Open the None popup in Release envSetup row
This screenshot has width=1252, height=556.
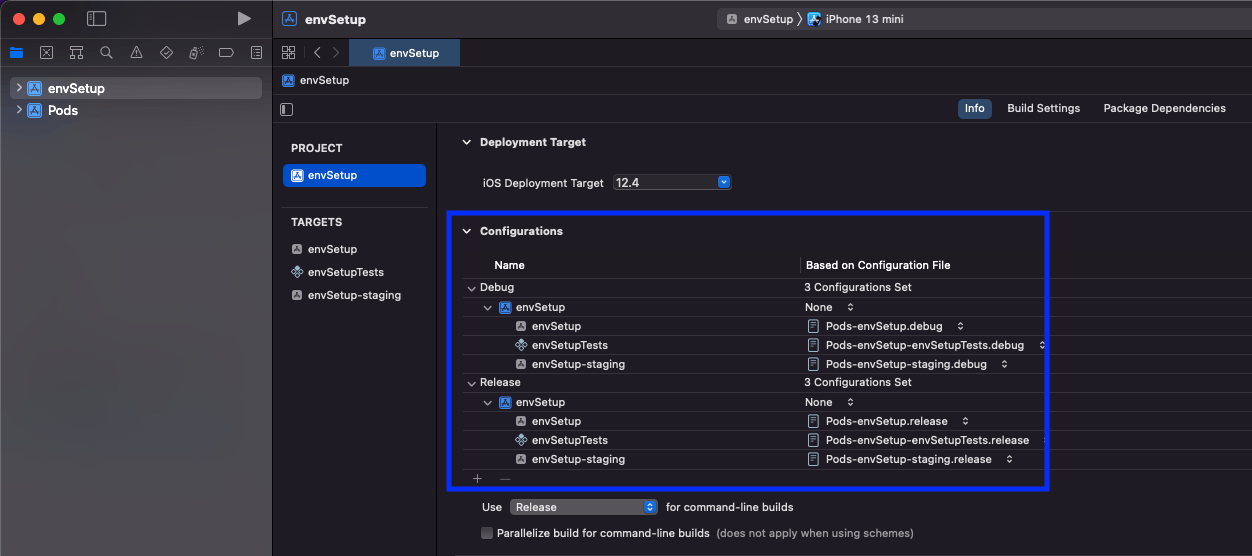tap(830, 402)
